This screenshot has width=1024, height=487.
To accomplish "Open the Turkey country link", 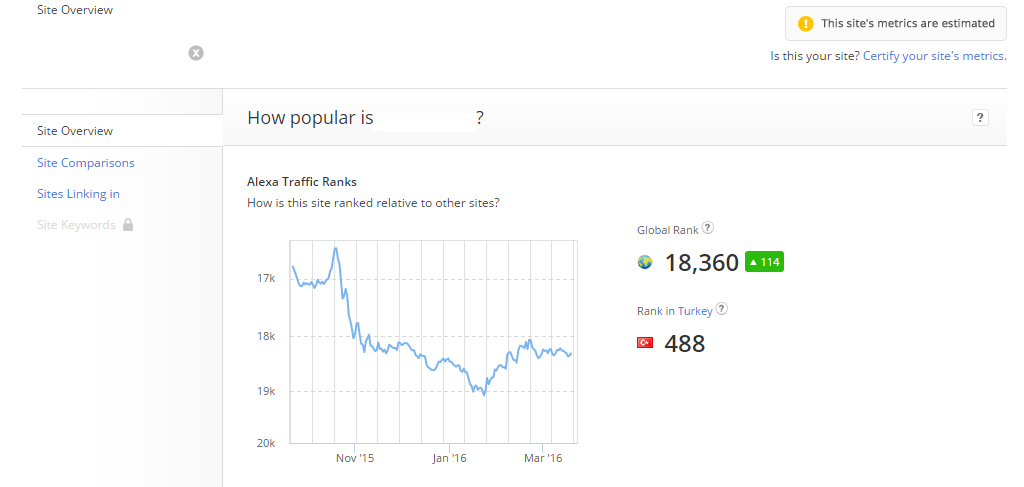I will 695,311.
